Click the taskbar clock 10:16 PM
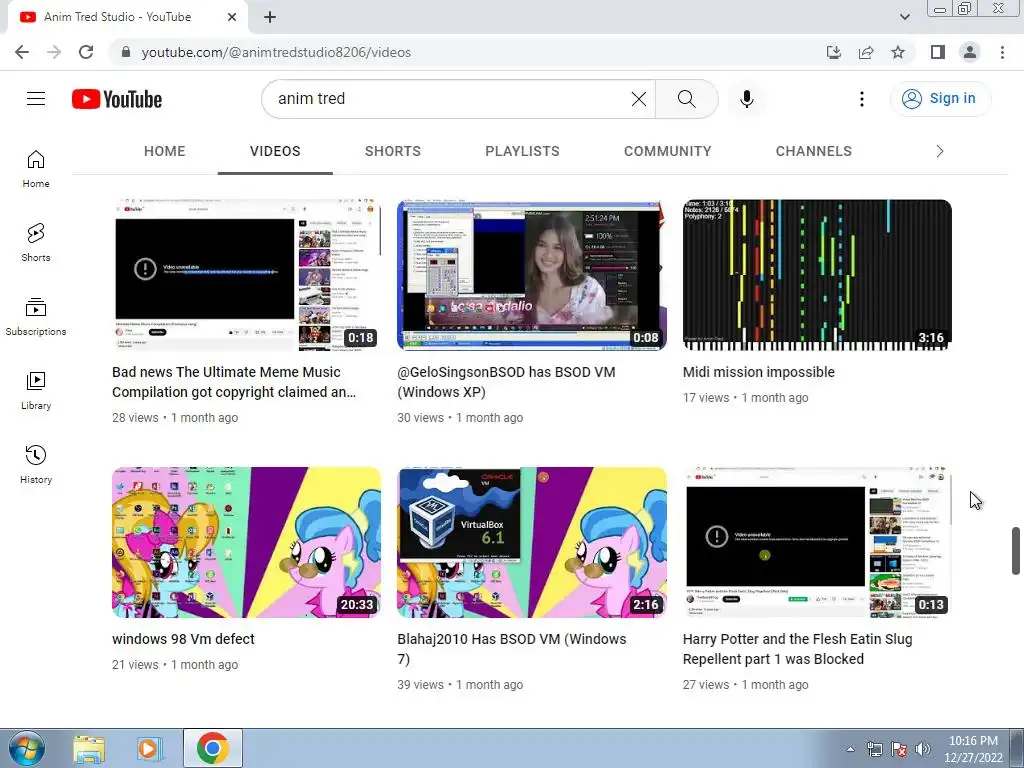This screenshot has height=768, width=1024. pos(973,749)
